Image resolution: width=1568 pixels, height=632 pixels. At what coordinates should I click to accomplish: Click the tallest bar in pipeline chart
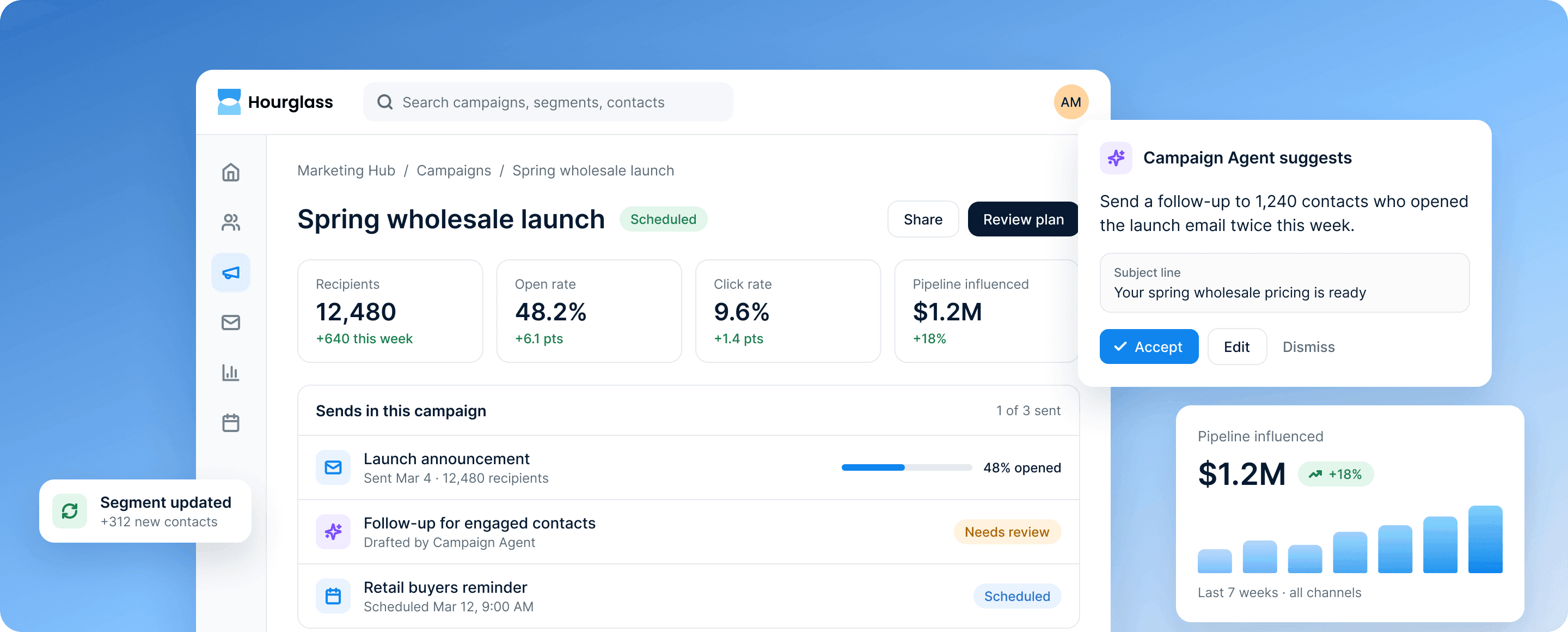[1485, 539]
